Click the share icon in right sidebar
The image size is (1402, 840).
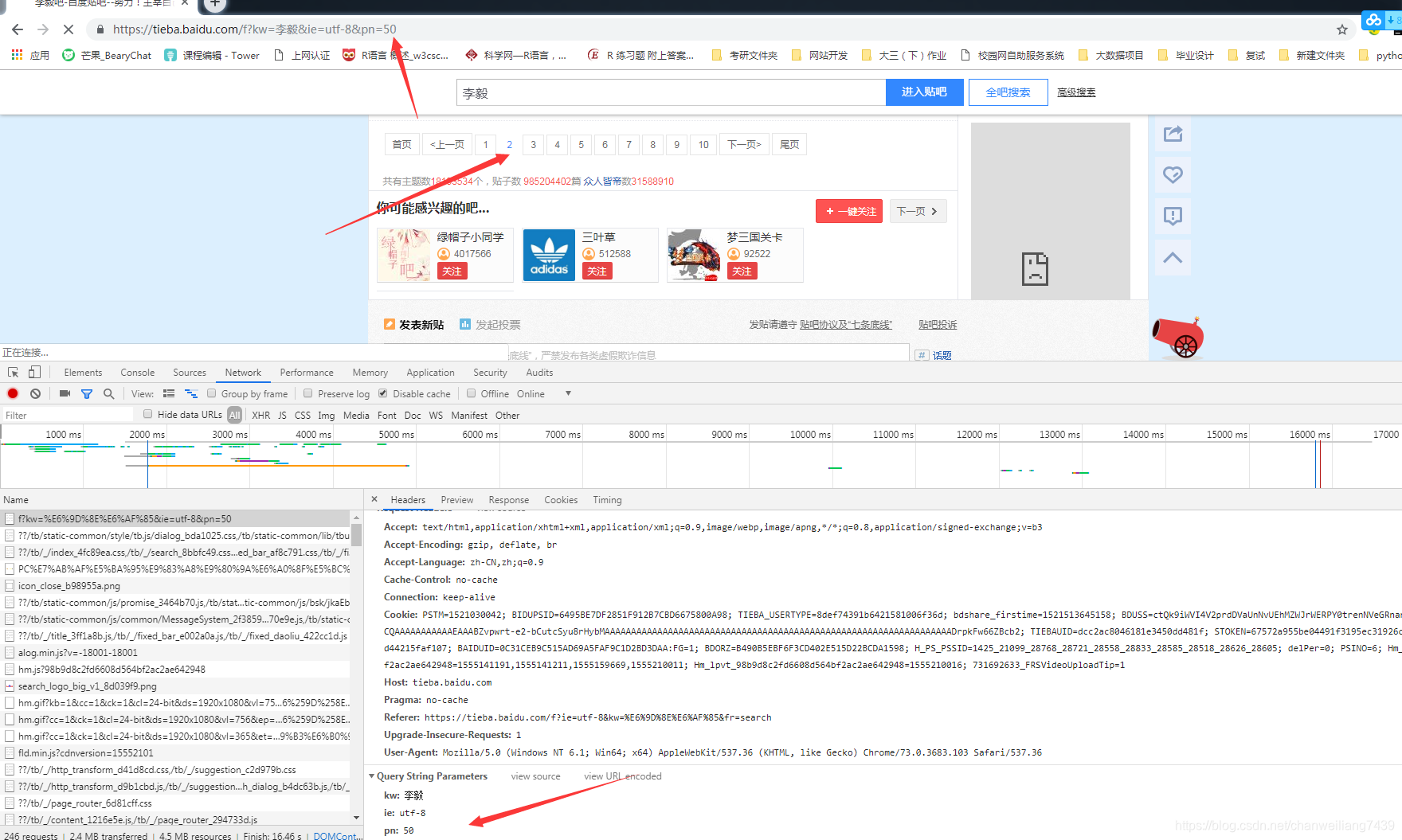point(1173,134)
